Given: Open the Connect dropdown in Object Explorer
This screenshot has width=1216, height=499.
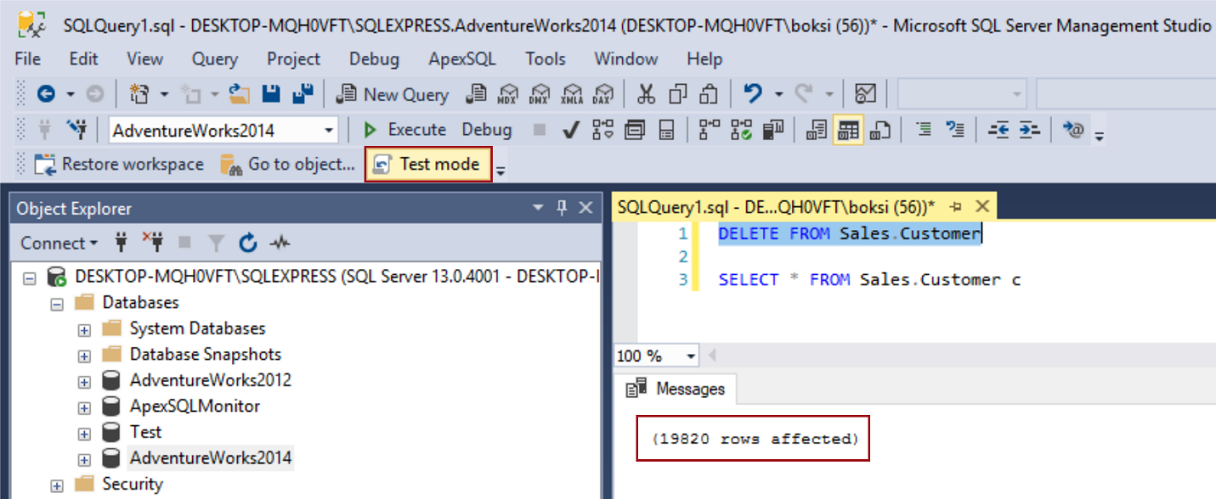Looking at the screenshot, I should 59,243.
